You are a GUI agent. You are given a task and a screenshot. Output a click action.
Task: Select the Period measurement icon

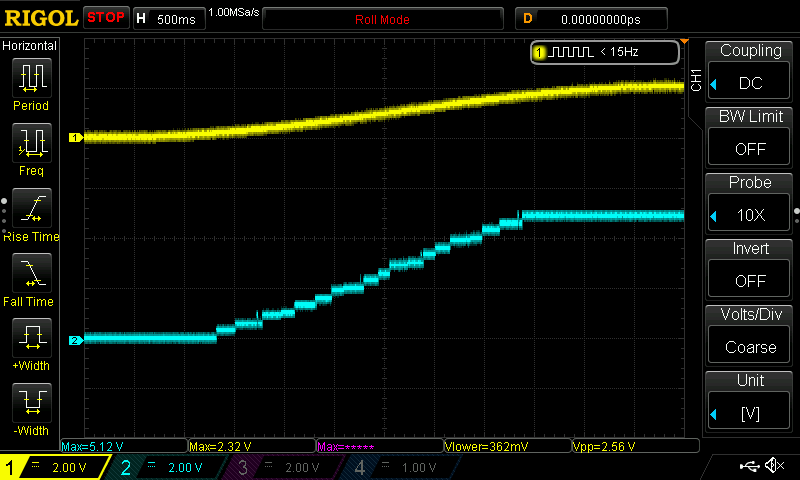[x=32, y=78]
